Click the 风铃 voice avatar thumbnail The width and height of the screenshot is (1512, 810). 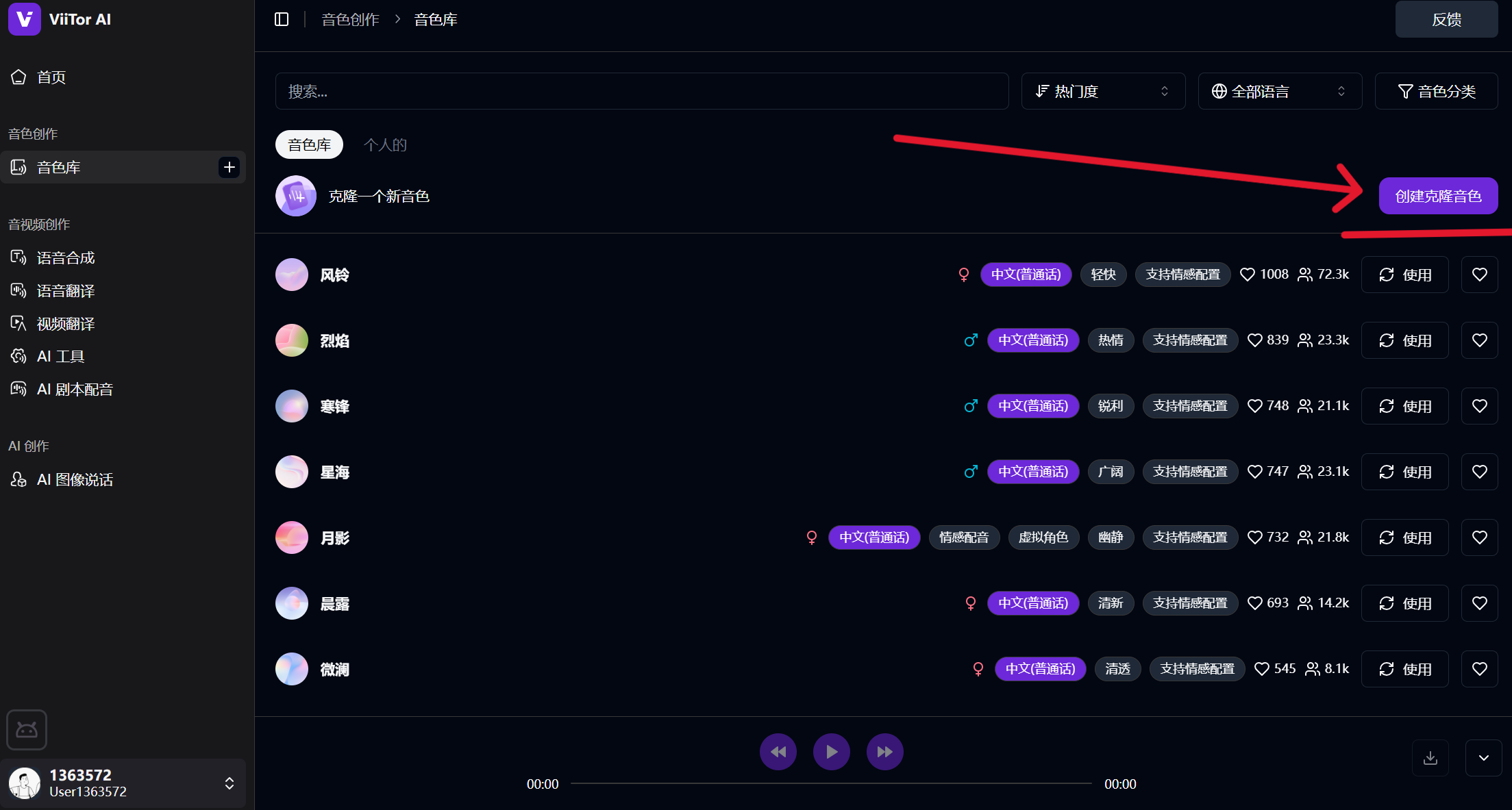pos(292,275)
